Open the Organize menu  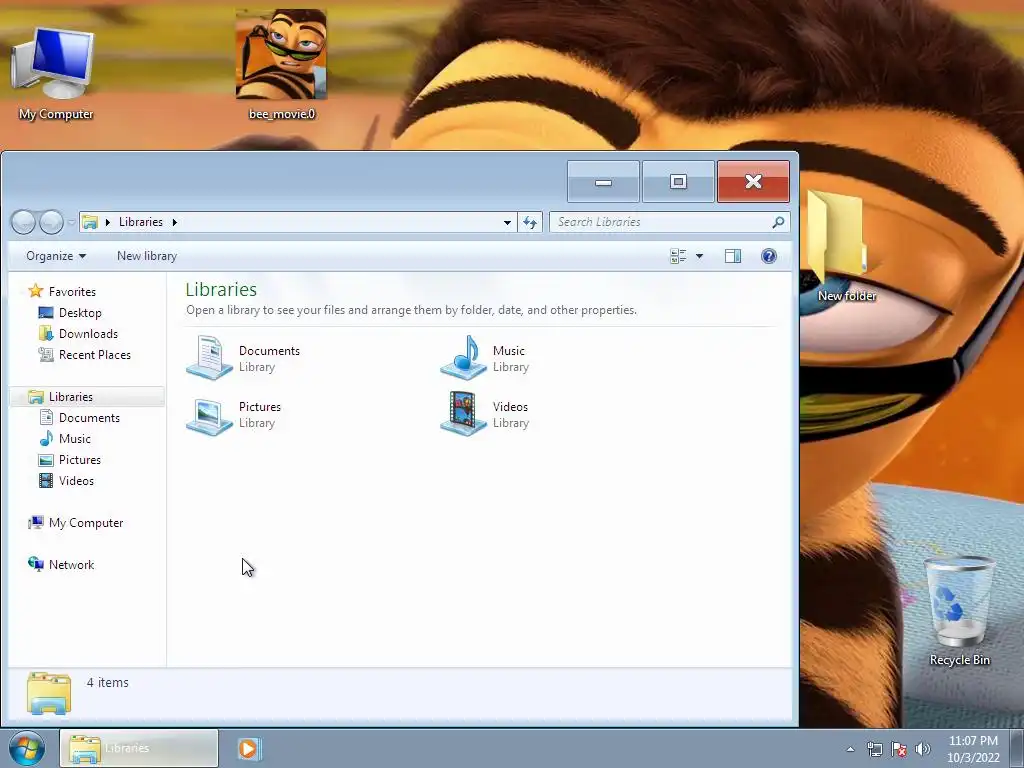pyautogui.click(x=56, y=256)
